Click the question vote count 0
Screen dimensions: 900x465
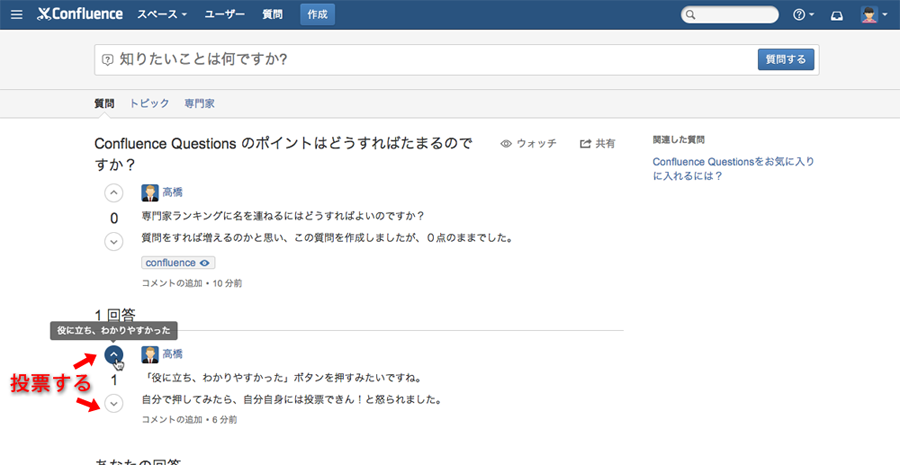pyautogui.click(x=114, y=219)
